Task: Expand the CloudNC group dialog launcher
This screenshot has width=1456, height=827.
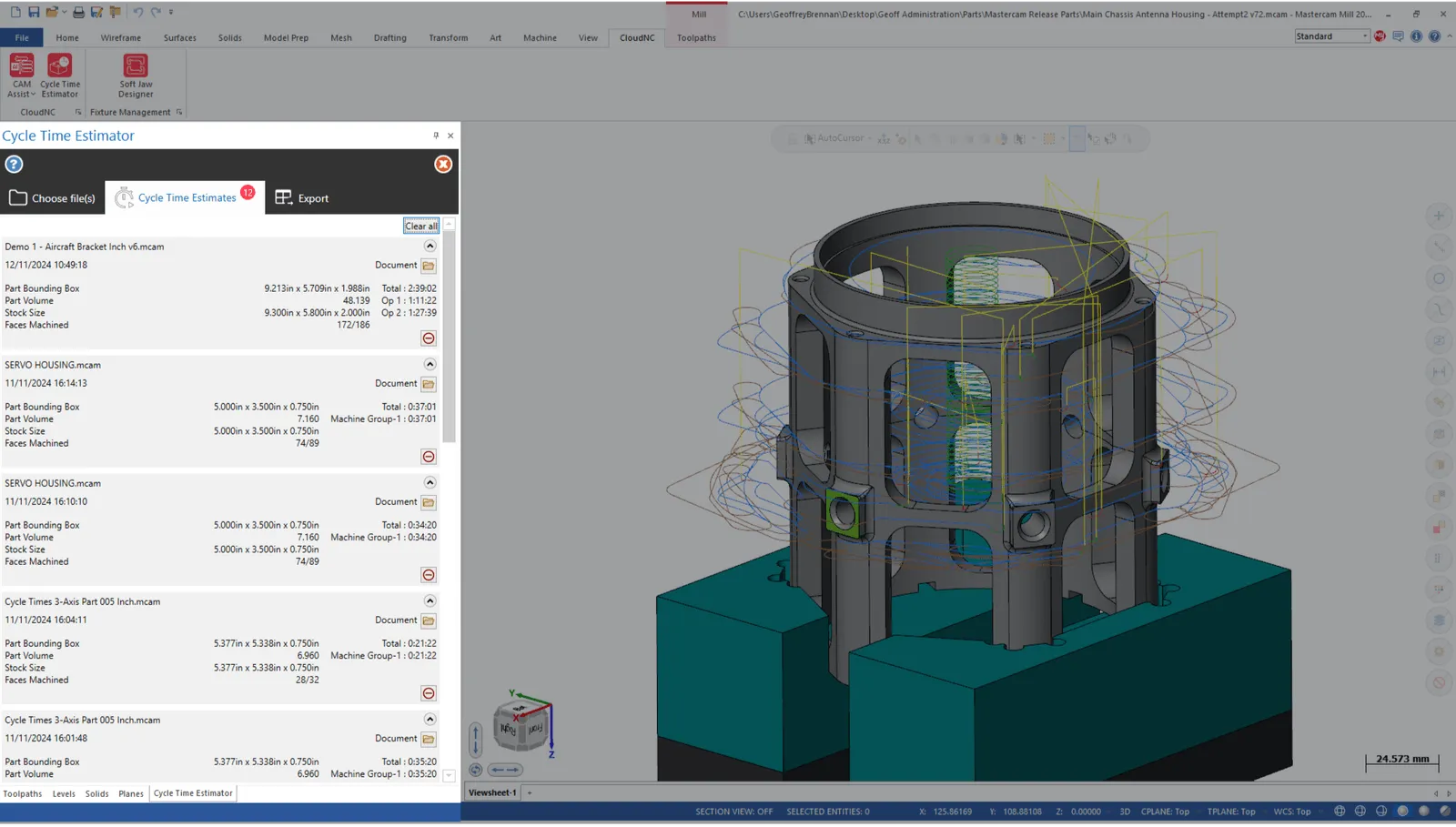Action: pyautogui.click(x=78, y=113)
